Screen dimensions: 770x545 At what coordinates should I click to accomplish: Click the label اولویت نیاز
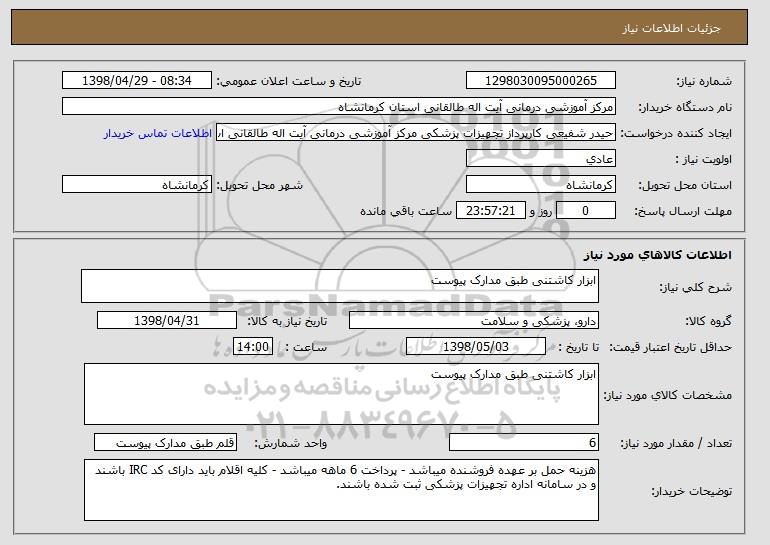pos(703,159)
